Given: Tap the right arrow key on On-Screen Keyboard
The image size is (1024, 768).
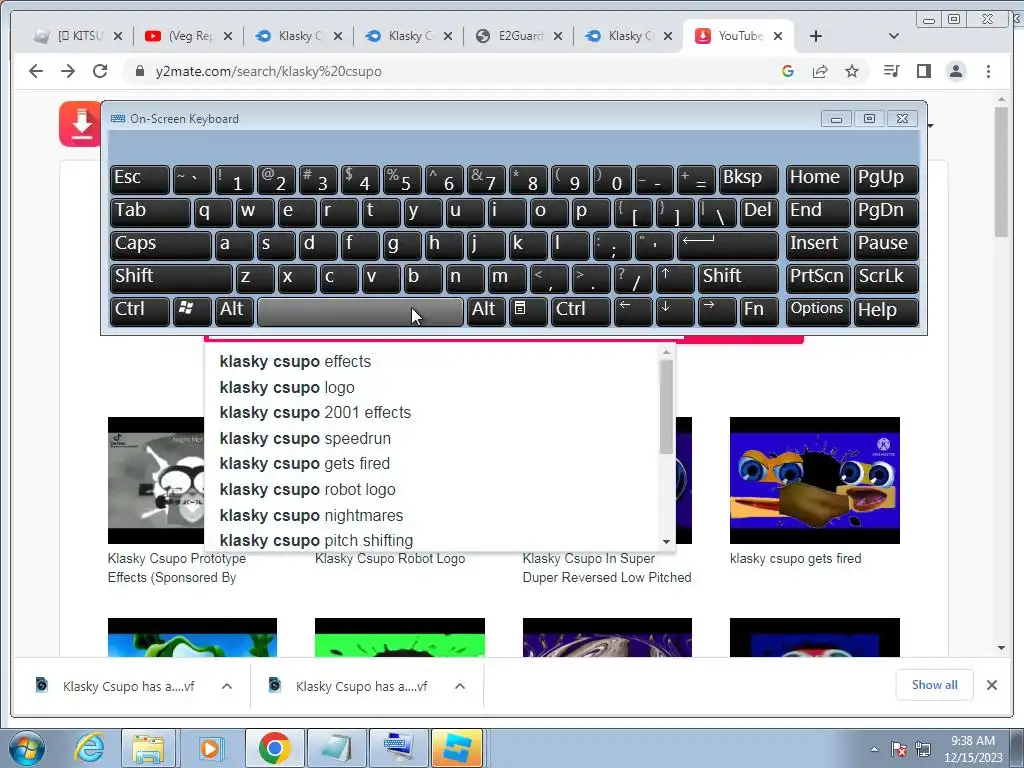Looking at the screenshot, I should [x=716, y=310].
